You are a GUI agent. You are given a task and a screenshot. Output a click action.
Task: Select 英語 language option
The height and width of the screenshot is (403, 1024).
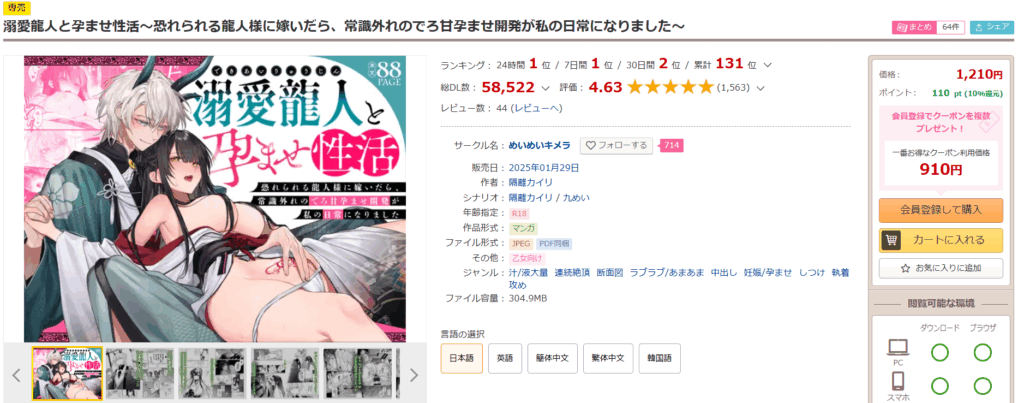pos(505,359)
